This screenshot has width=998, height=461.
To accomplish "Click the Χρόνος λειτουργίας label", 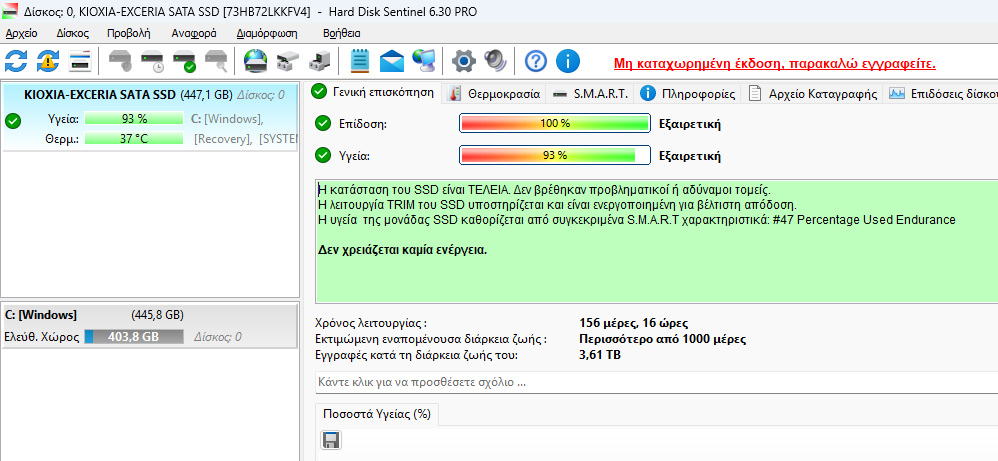I will [x=370, y=323].
